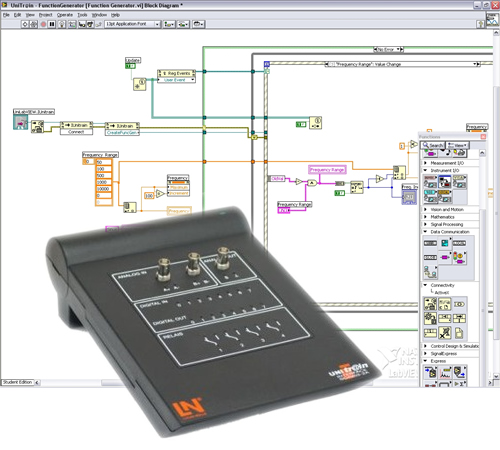Click the Unitrain Connect invoke node
The height and width of the screenshot is (450, 500).
(x=76, y=128)
